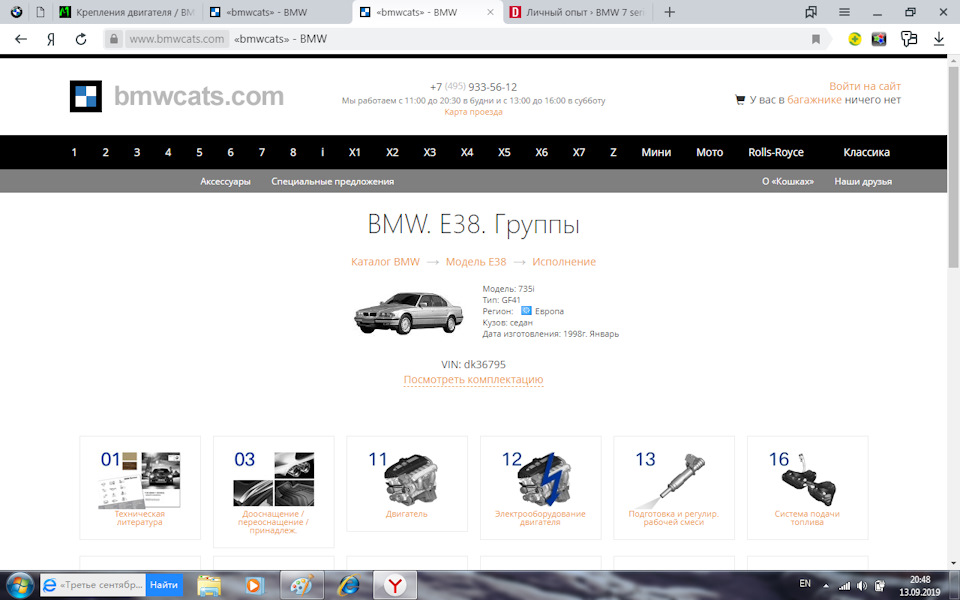
Task: Open Rolls-Royce in model menu
Action: point(776,152)
